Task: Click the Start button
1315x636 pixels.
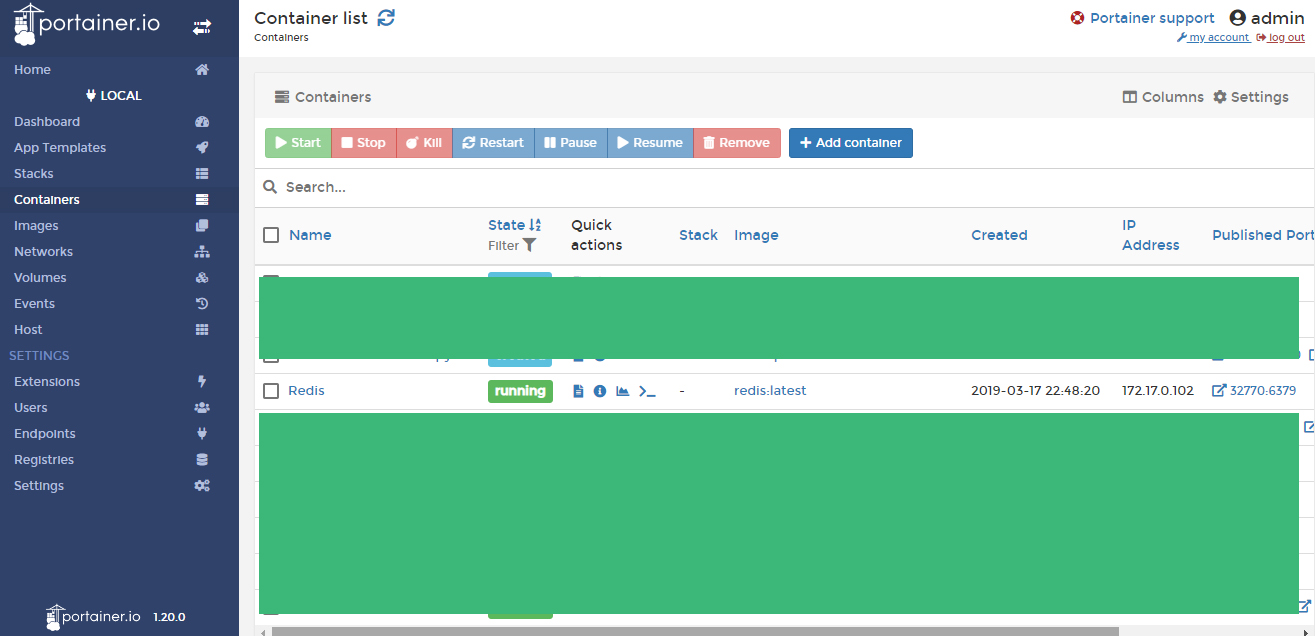Action: 298,143
